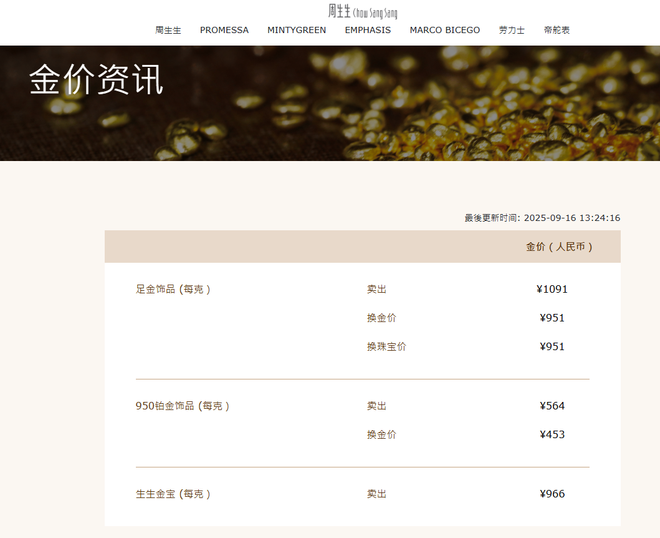660x538 pixels.
Task: Navigate to MARCO BICEGO
Action: point(444,30)
